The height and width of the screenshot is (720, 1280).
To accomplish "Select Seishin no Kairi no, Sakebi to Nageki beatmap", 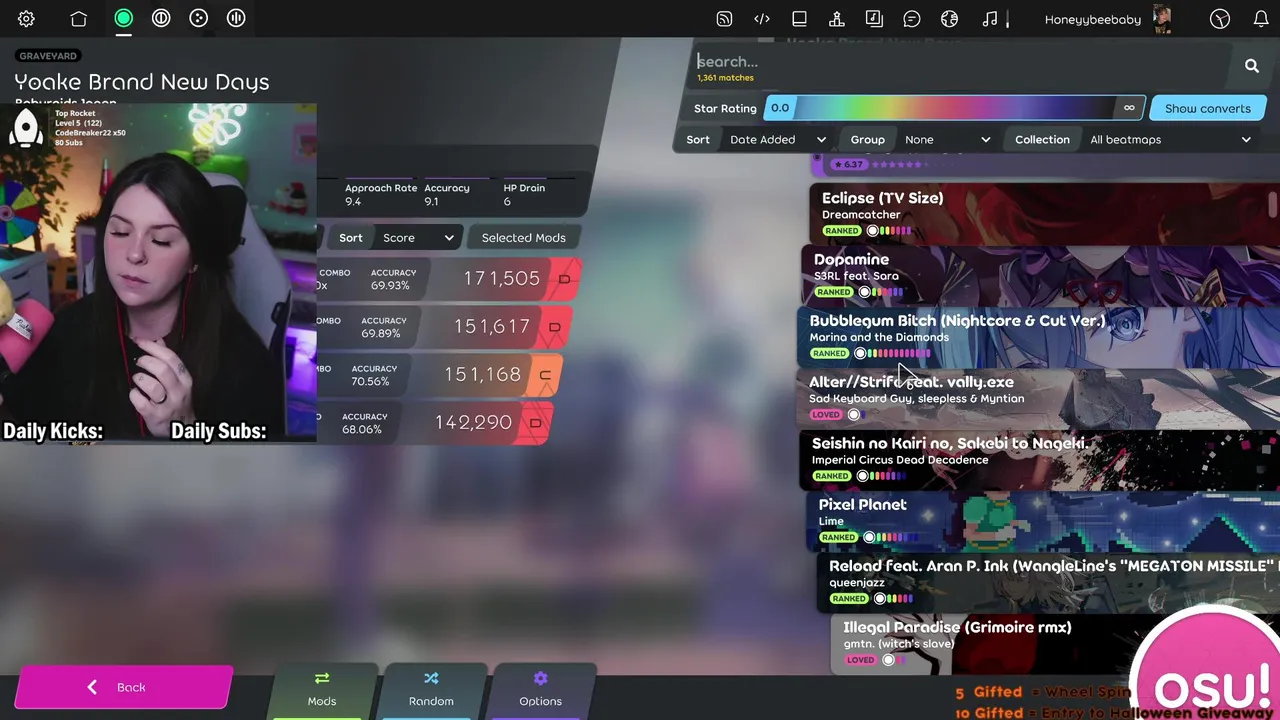I will [1040, 459].
